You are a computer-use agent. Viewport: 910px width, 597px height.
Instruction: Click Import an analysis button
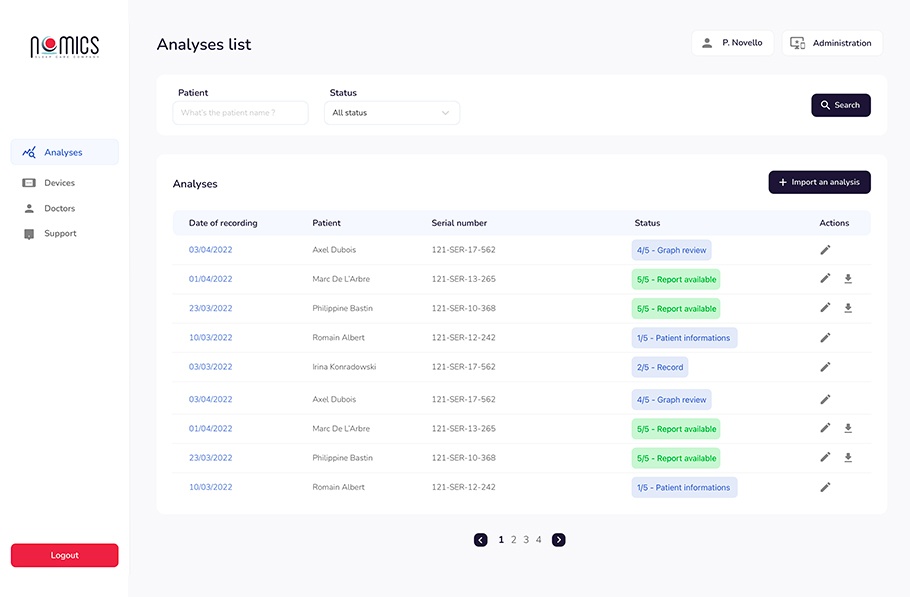pyautogui.click(x=819, y=182)
